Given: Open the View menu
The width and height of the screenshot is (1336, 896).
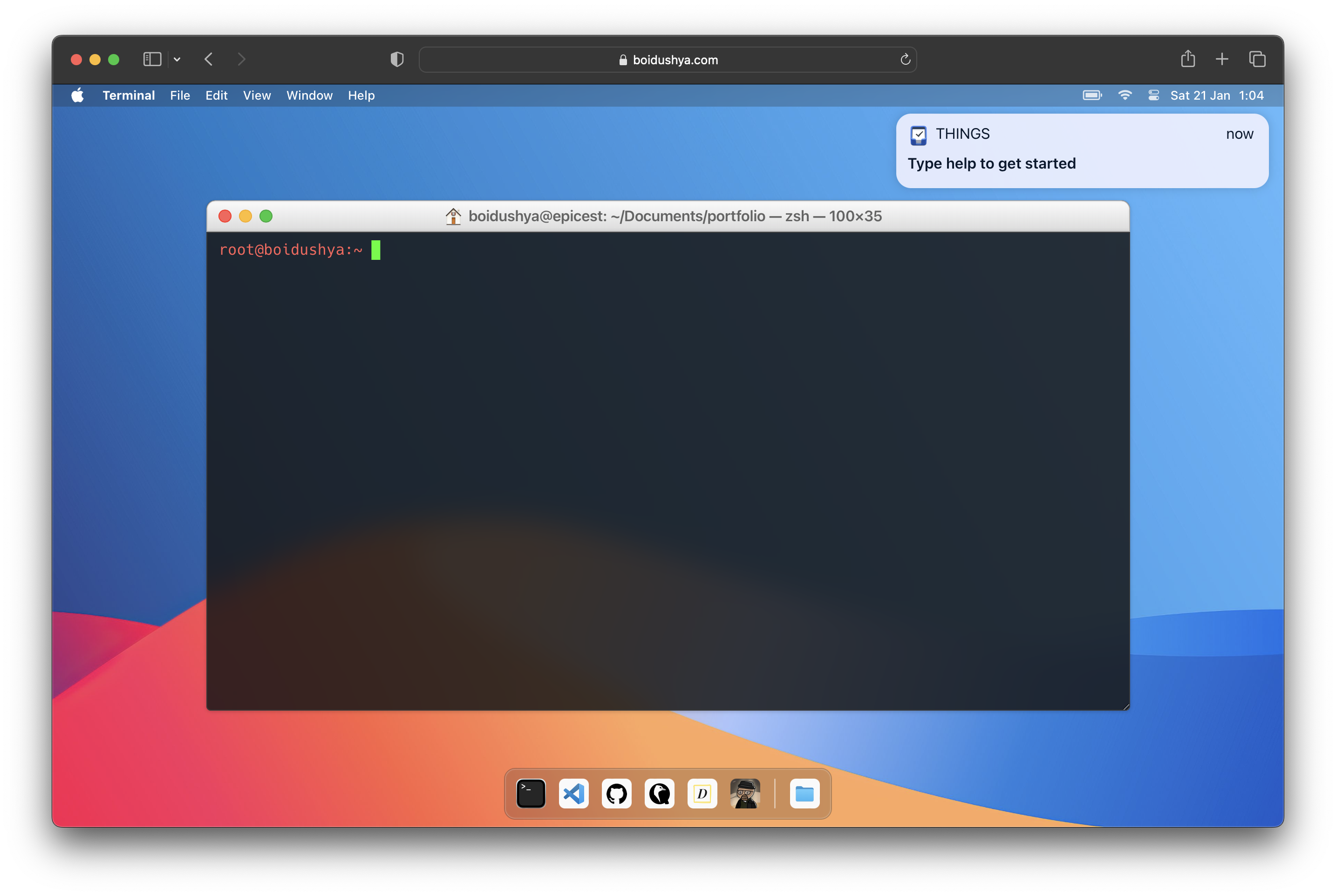Looking at the screenshot, I should [x=257, y=95].
